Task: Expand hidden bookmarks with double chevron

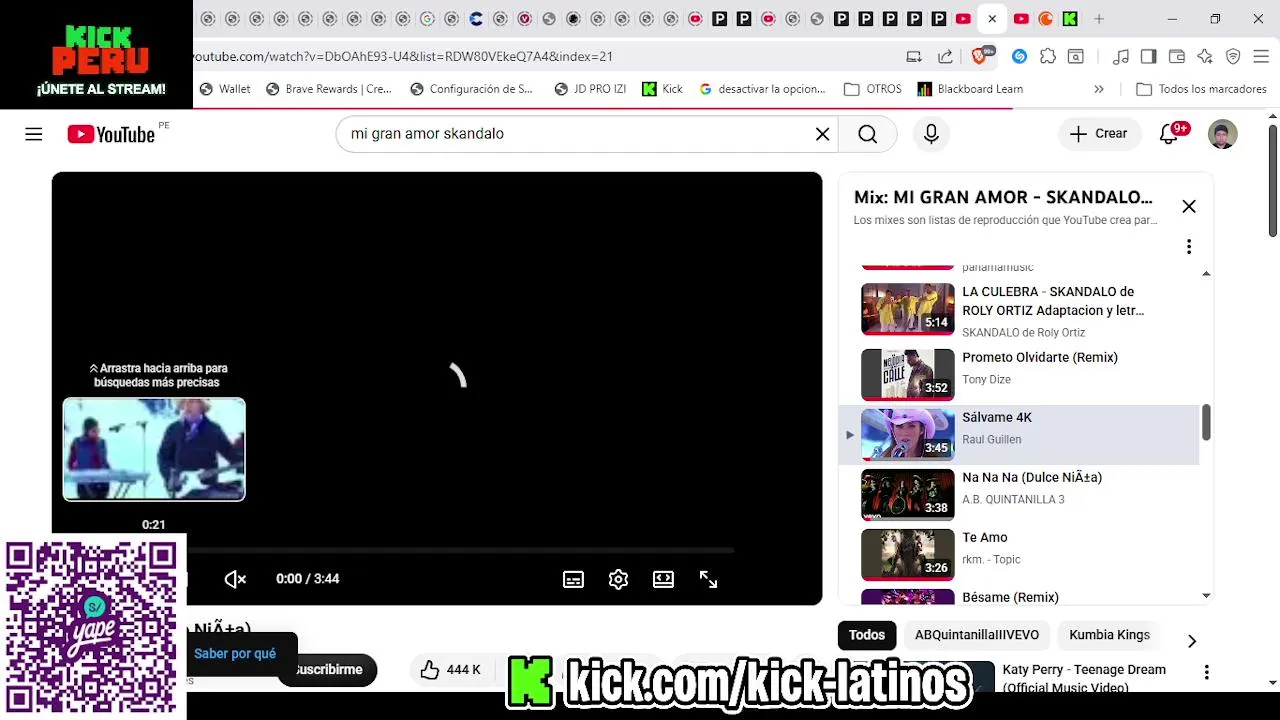Action: [x=1098, y=89]
